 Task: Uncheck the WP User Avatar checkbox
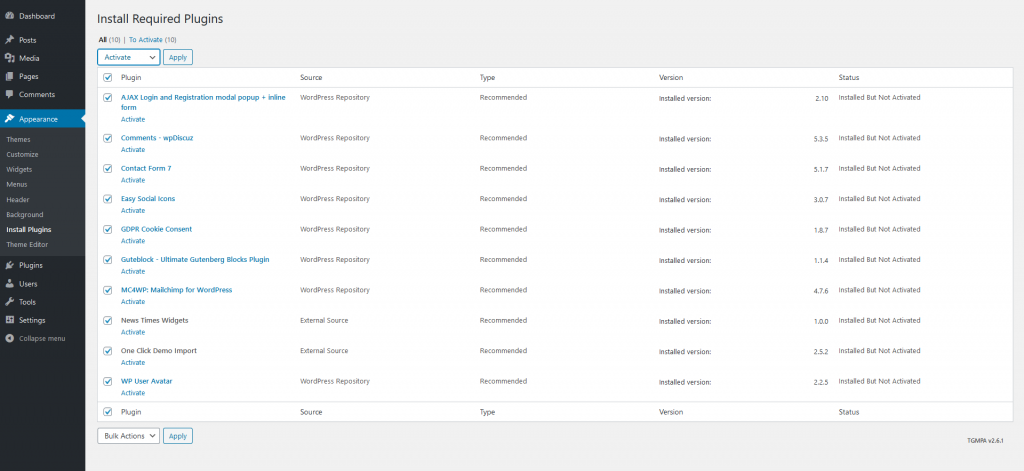[x=108, y=382]
